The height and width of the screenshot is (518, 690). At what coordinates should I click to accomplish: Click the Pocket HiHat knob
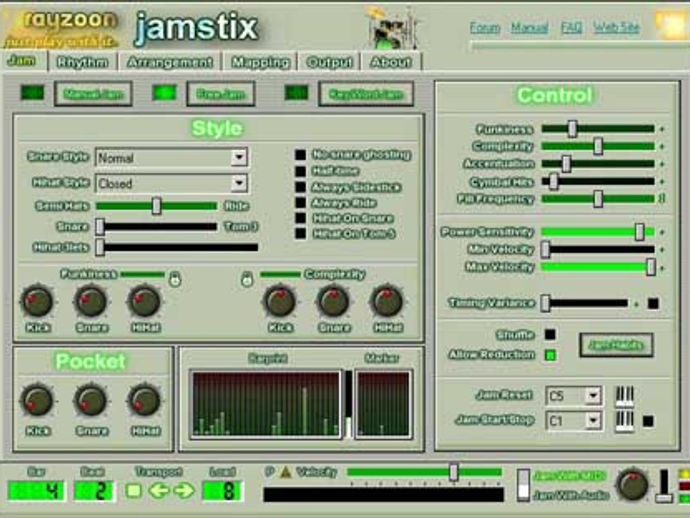pos(144,400)
